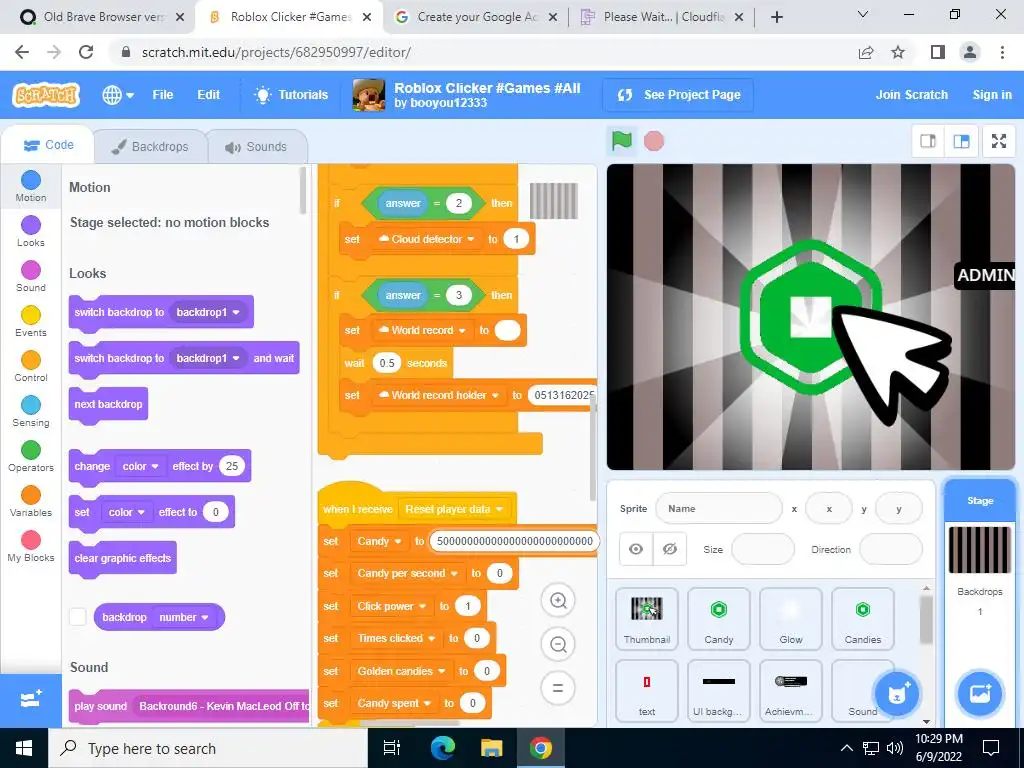The width and height of the screenshot is (1024, 768).
Task: Open backdrop1 dropdown in 'and wait' block
Action: pos(207,358)
